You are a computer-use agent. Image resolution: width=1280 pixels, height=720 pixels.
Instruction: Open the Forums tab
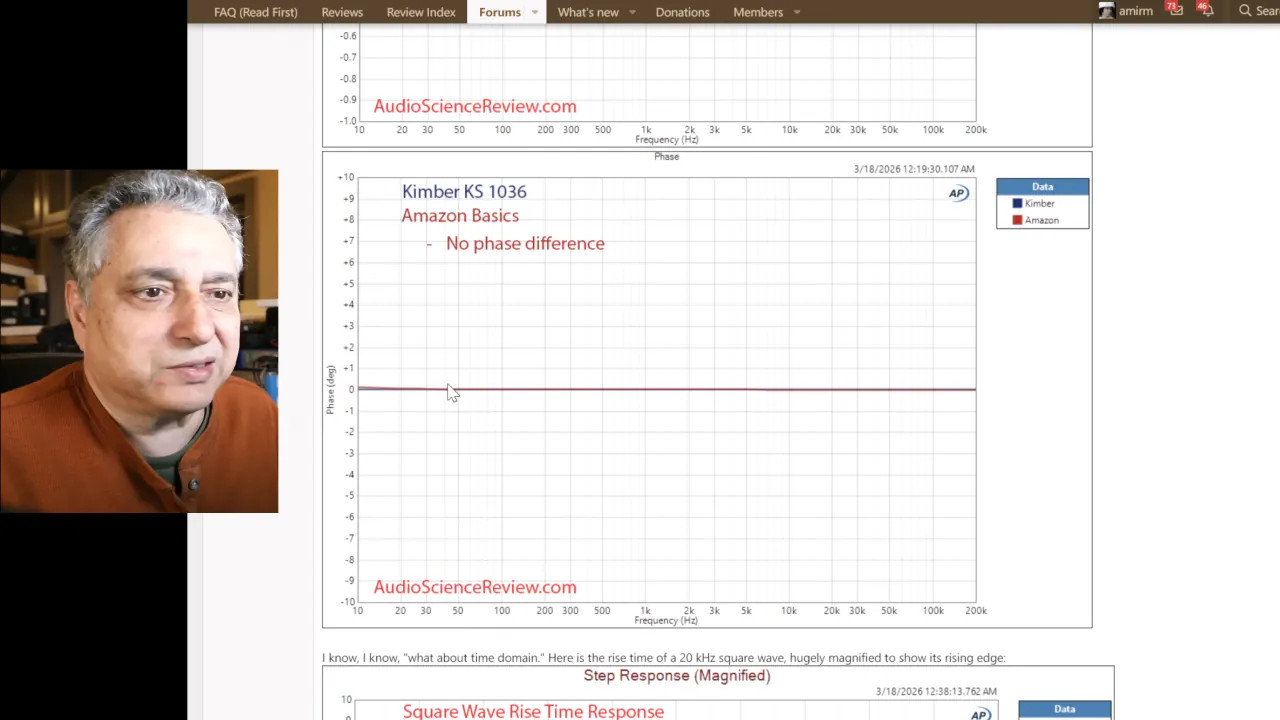point(499,12)
